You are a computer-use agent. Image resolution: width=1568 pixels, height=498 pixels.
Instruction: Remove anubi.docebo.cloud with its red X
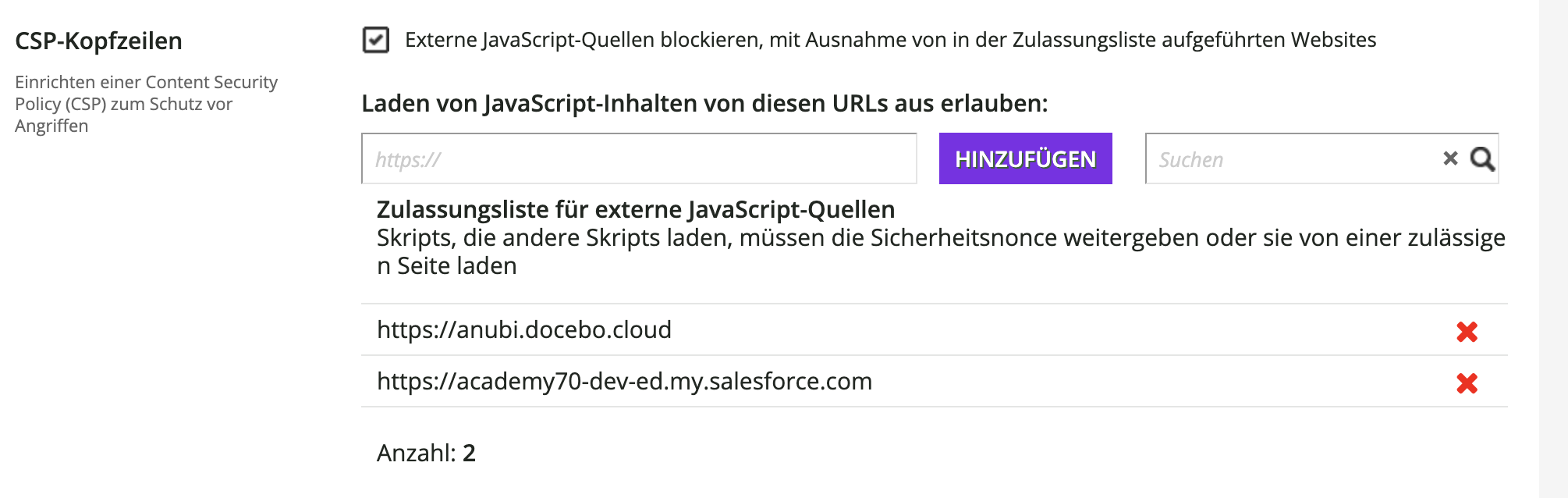coord(1467,332)
